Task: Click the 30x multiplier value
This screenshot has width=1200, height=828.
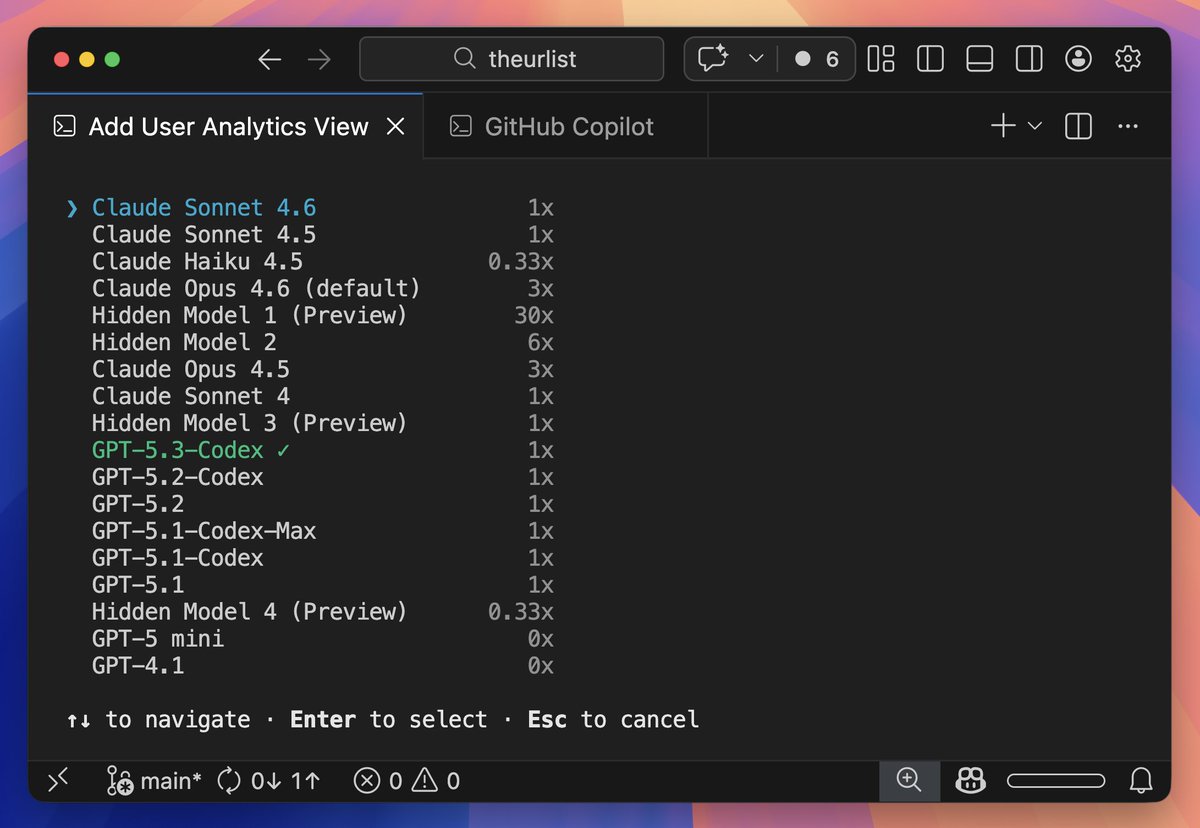Action: (x=534, y=316)
